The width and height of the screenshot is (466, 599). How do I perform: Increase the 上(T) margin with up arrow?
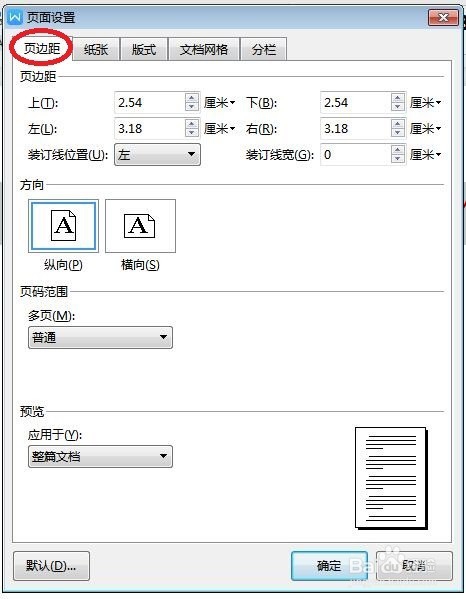tap(192, 98)
